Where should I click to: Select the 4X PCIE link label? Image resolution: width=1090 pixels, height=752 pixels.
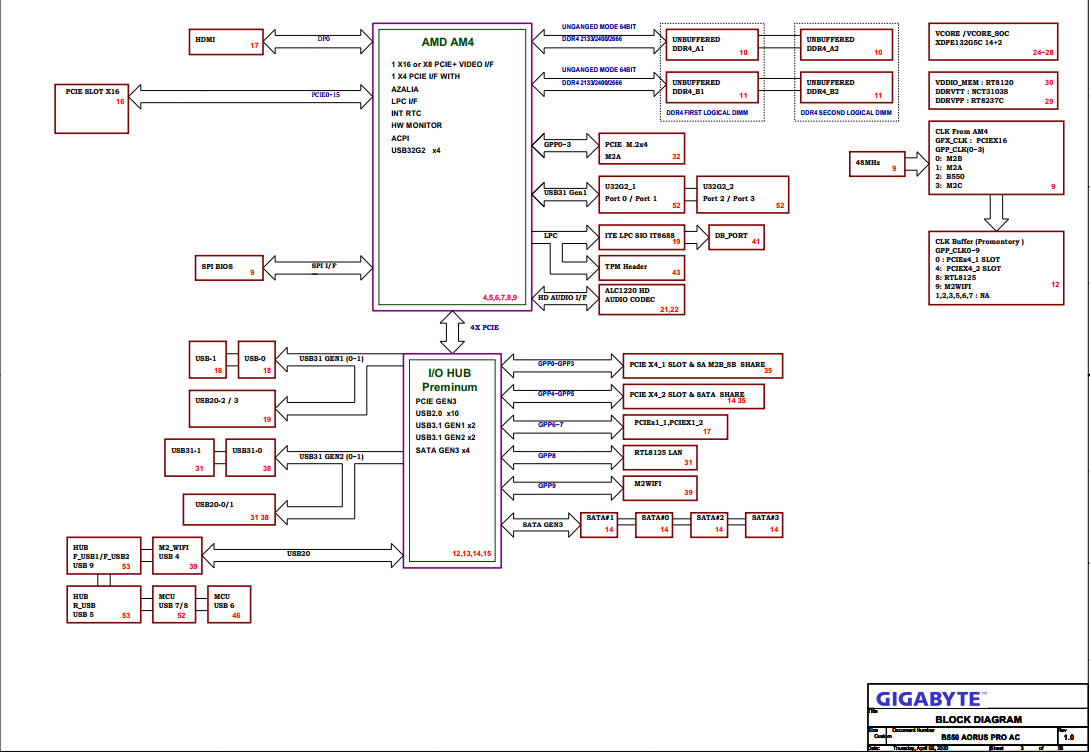(485, 327)
